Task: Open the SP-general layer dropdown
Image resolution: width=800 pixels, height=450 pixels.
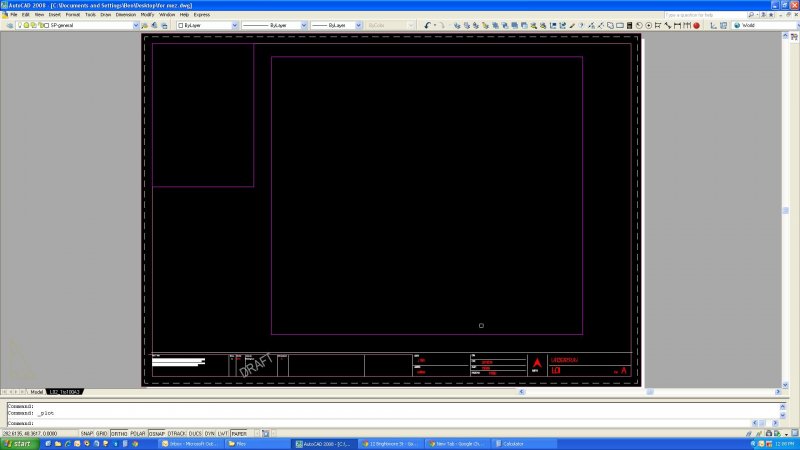Action: click(x=78, y=25)
